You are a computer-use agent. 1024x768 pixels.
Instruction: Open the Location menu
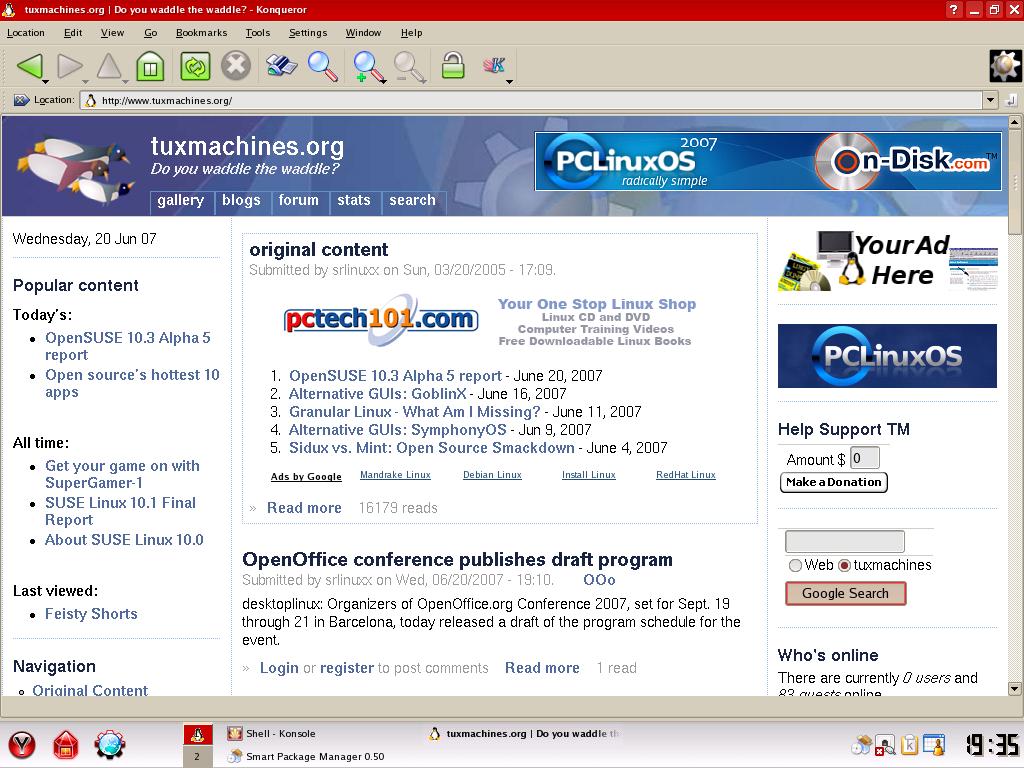click(x=25, y=33)
